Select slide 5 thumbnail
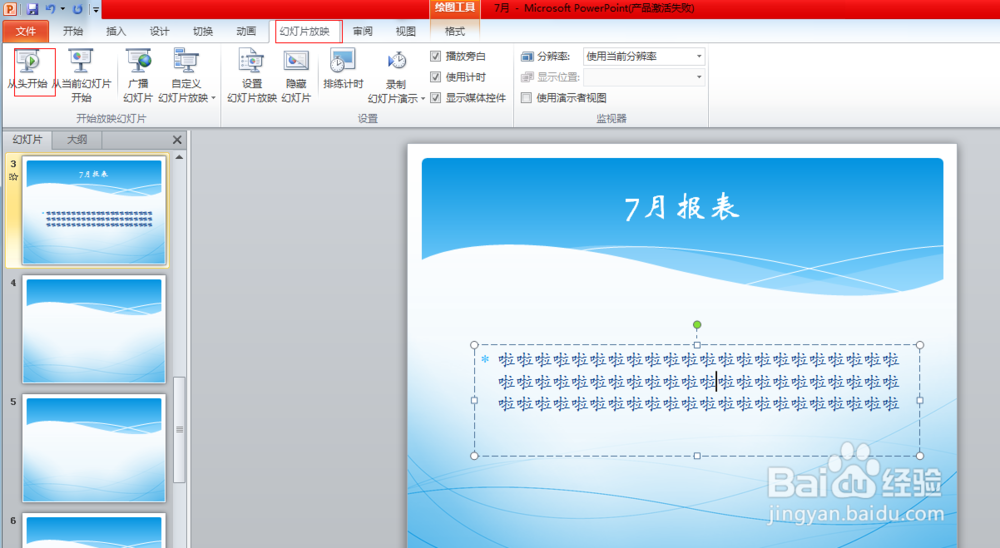 point(94,448)
